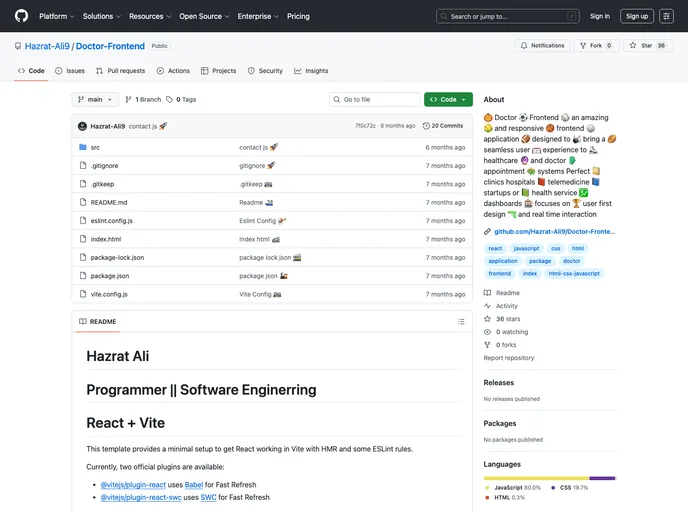Image resolution: width=688 pixels, height=512 pixels.
Task: Expand the Resources menu
Action: point(150,16)
